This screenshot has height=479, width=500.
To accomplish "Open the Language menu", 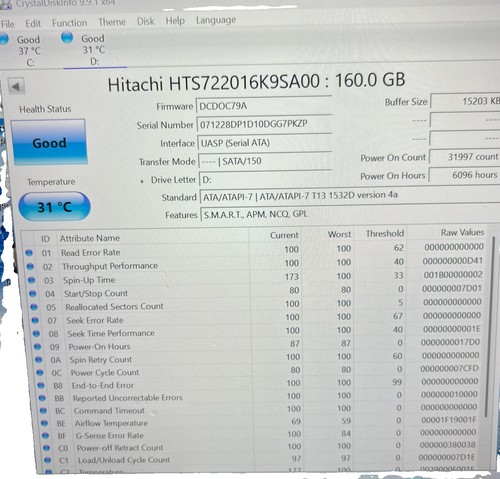I will click(x=216, y=20).
